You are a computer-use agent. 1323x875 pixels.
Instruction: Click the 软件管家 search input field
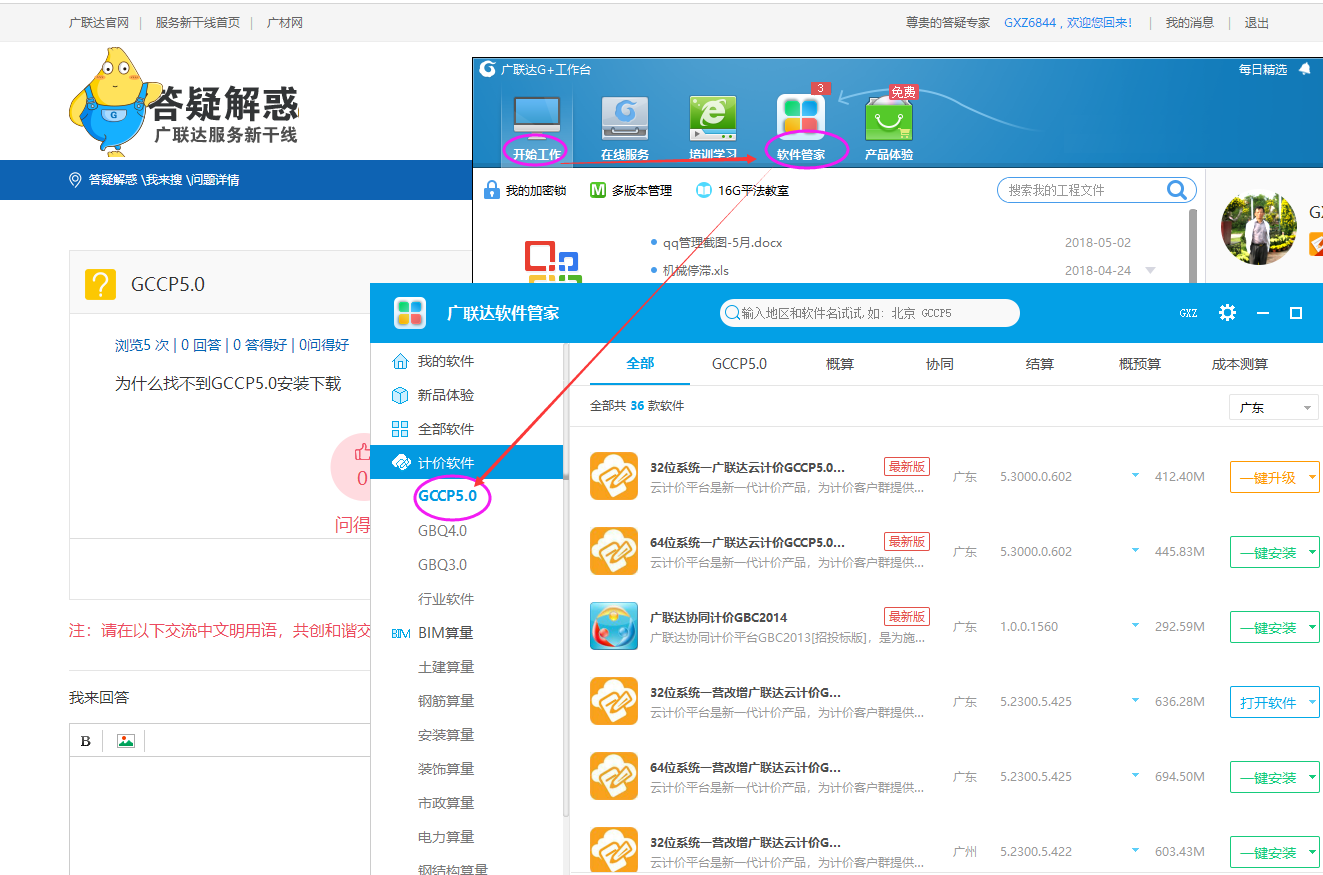(869, 313)
